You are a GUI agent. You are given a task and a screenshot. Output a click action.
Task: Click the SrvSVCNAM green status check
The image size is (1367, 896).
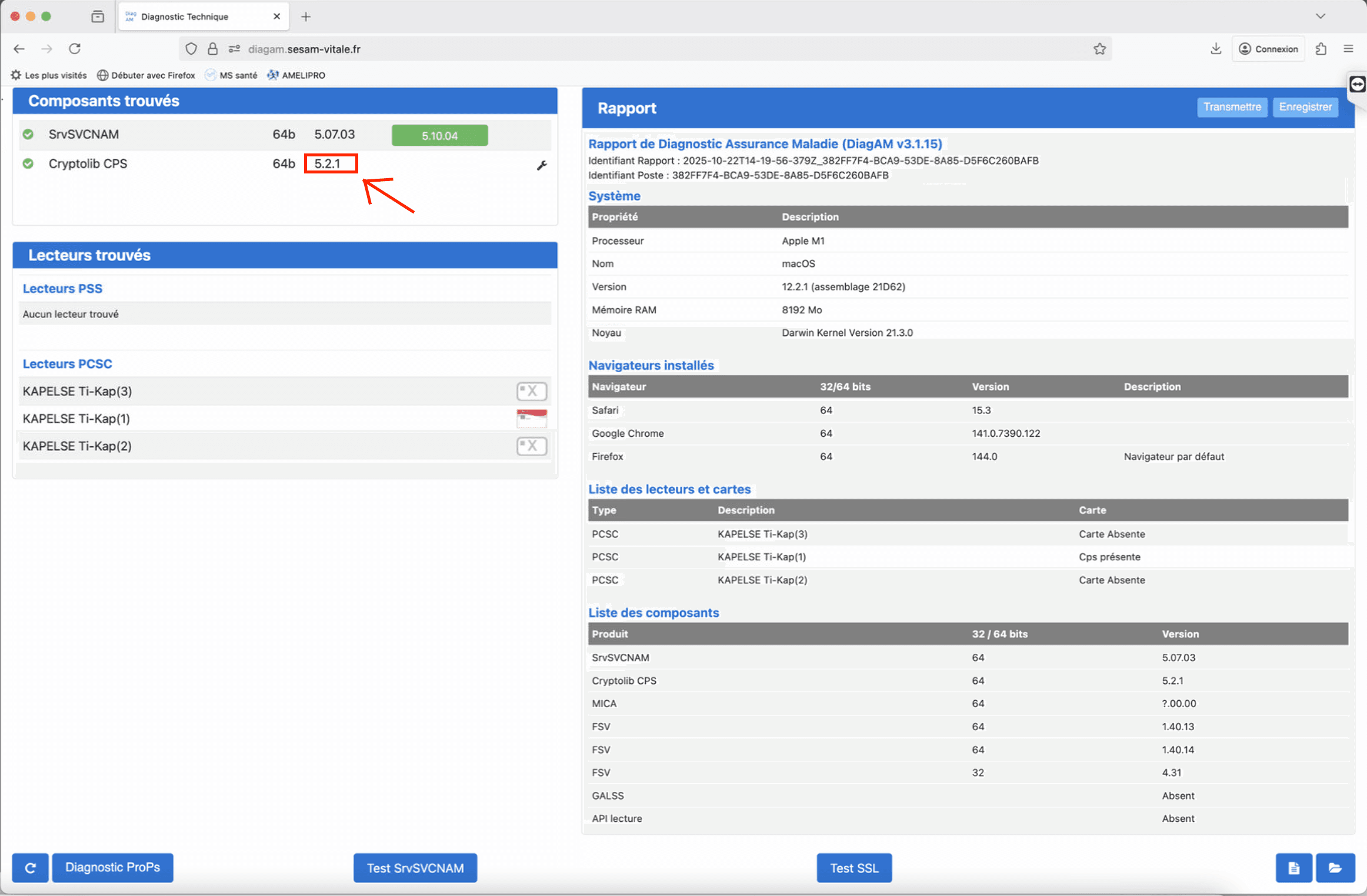point(28,134)
